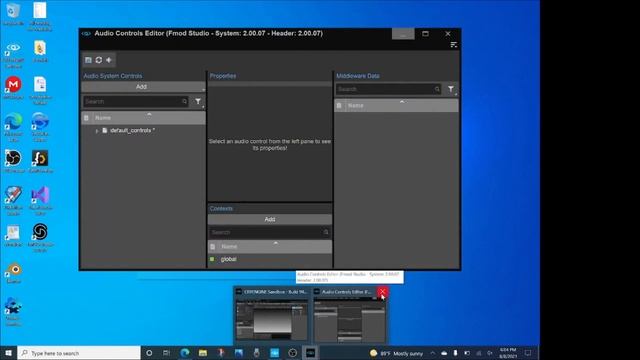Image resolution: width=640 pixels, height=360 pixels.
Task: Click the global context green indicator
Action: tap(212, 259)
